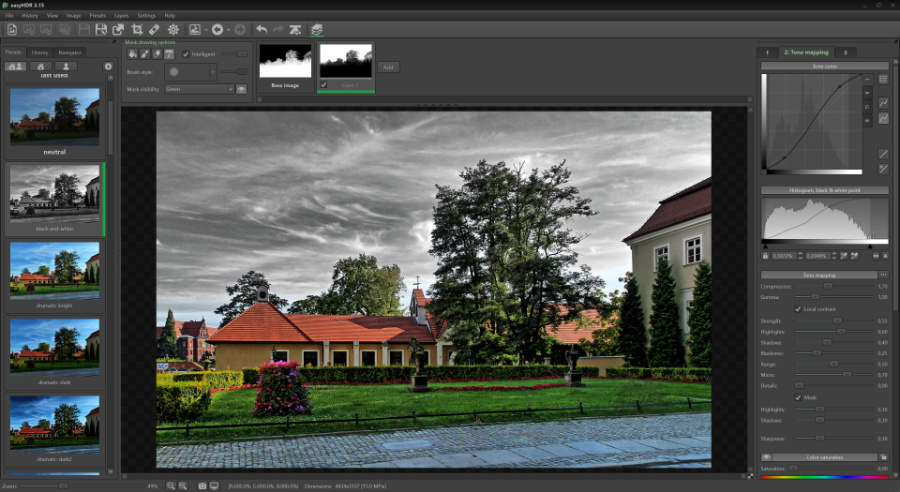
Task: Open the Mask visibility Green dropdown
Action: coord(199,89)
